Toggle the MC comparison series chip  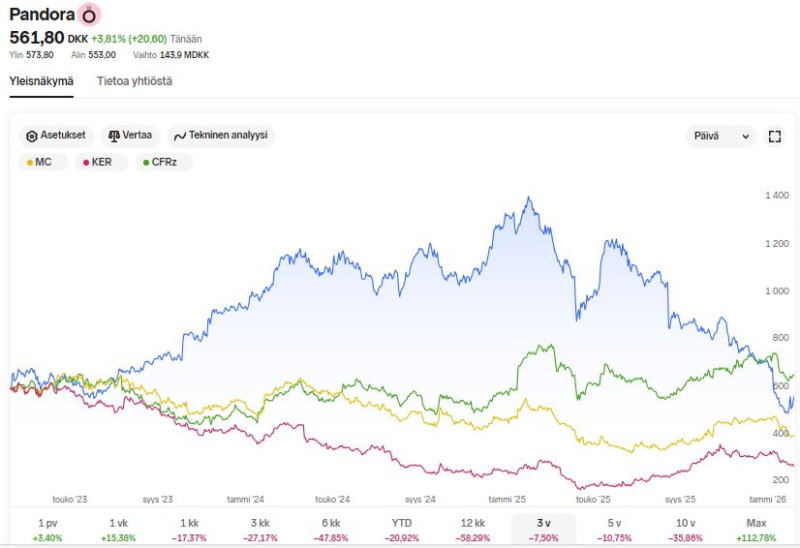(38, 161)
